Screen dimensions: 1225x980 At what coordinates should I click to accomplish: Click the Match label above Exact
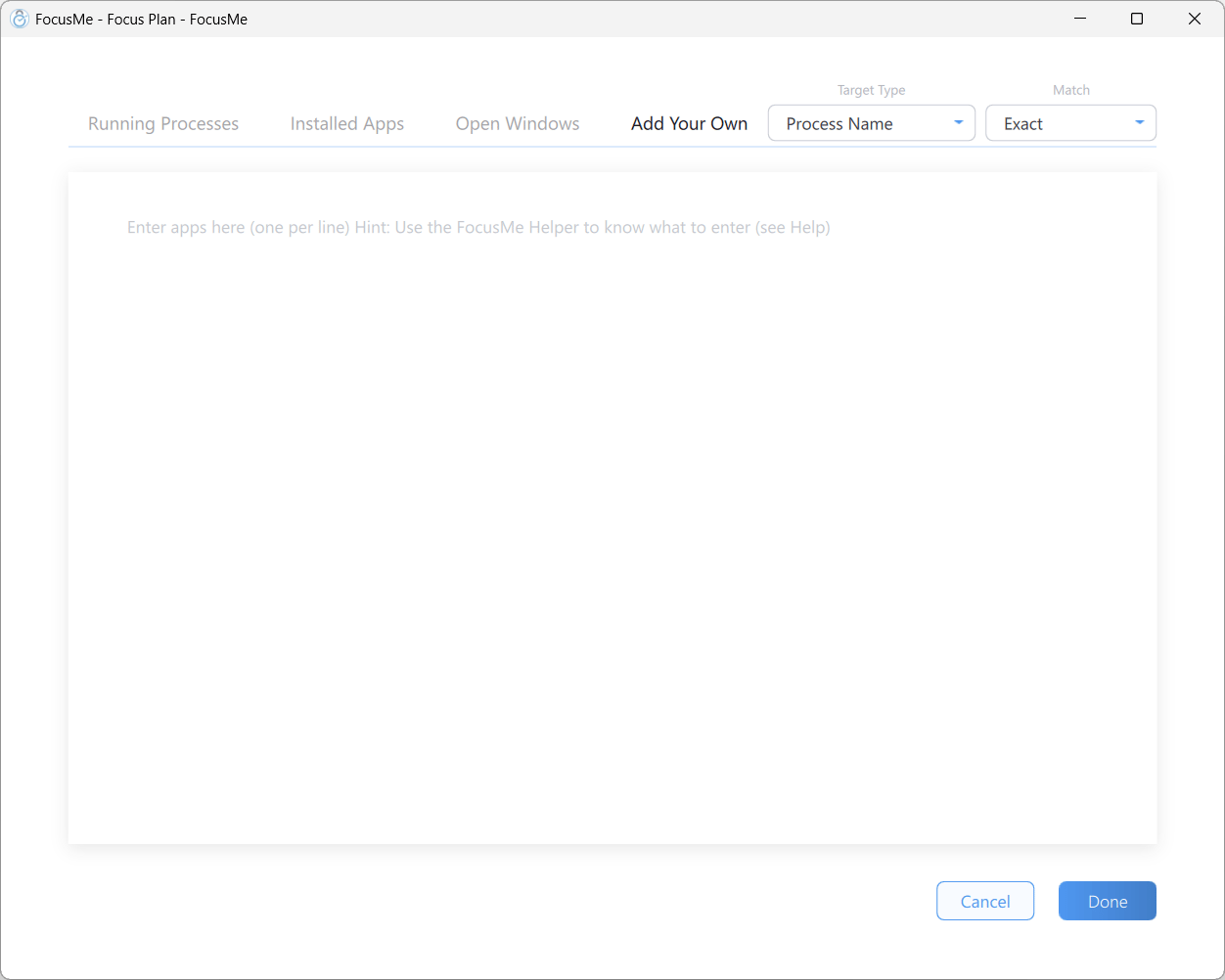click(x=1071, y=90)
